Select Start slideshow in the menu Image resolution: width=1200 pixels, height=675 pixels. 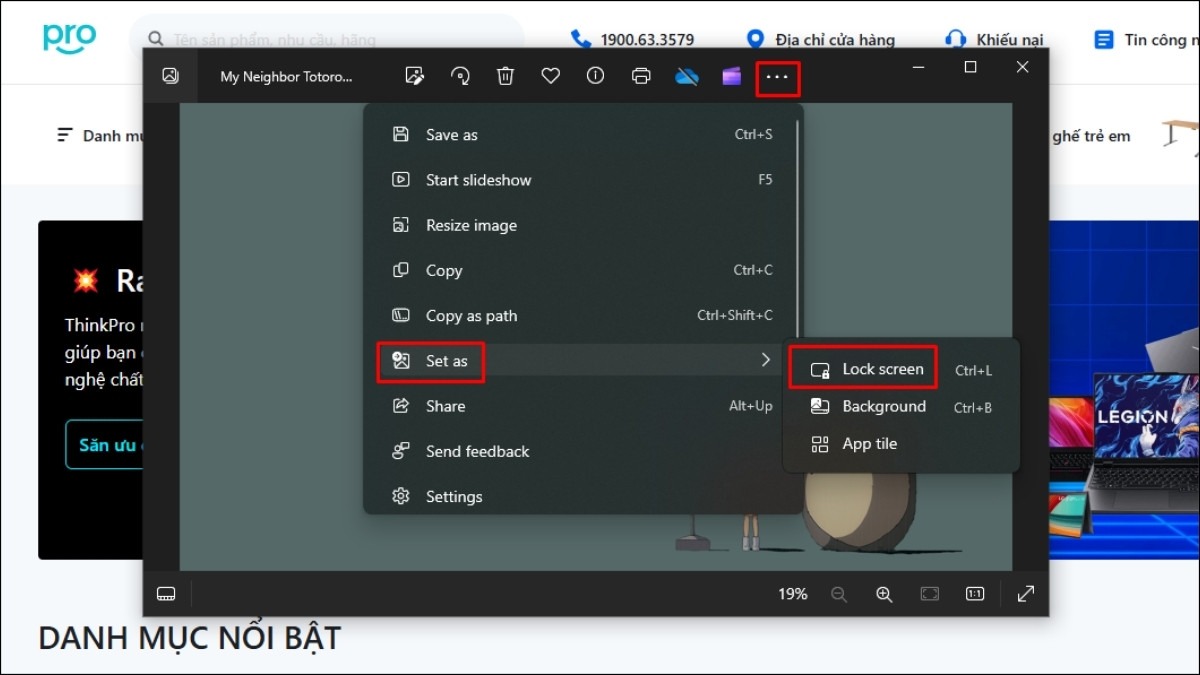583,180
